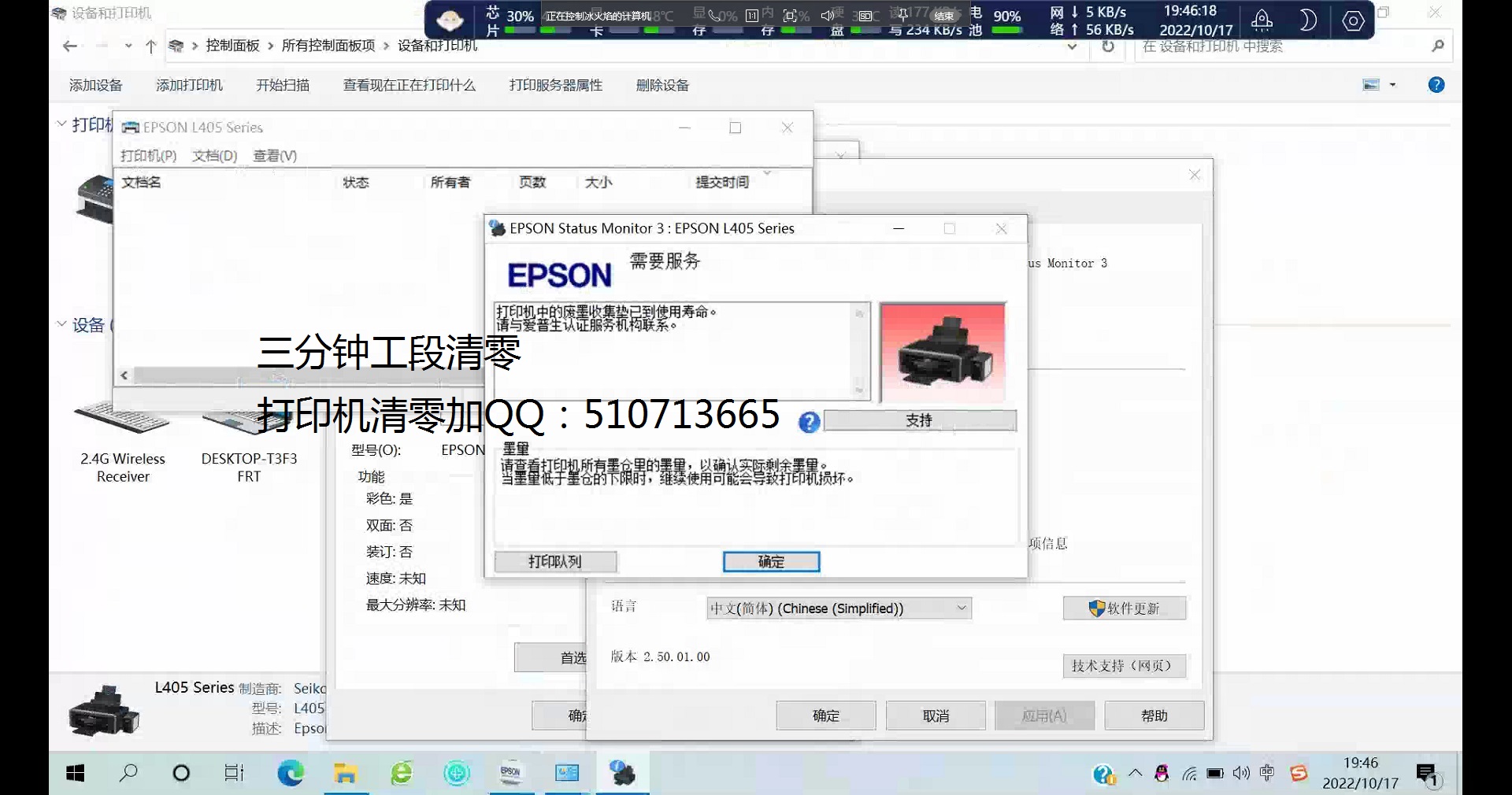The width and height of the screenshot is (1512, 795).
Task: Click 确定 in EPSON Status Monitor dialog
Action: pyautogui.click(x=771, y=562)
